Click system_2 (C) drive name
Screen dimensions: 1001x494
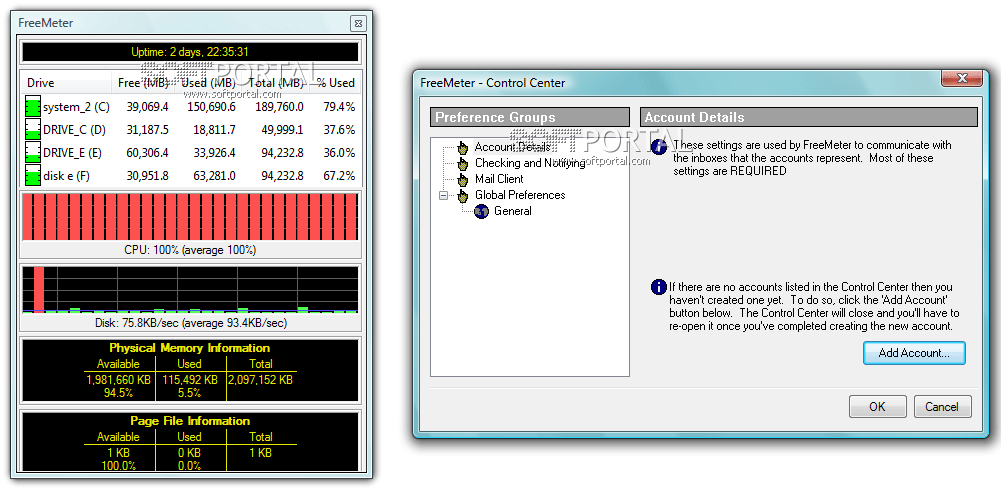[x=76, y=107]
